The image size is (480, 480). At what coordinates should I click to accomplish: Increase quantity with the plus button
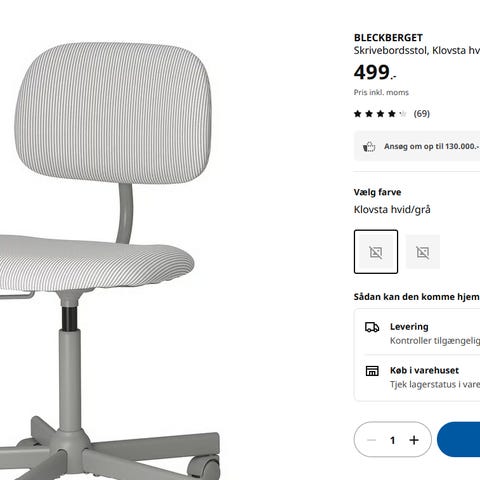click(x=414, y=440)
